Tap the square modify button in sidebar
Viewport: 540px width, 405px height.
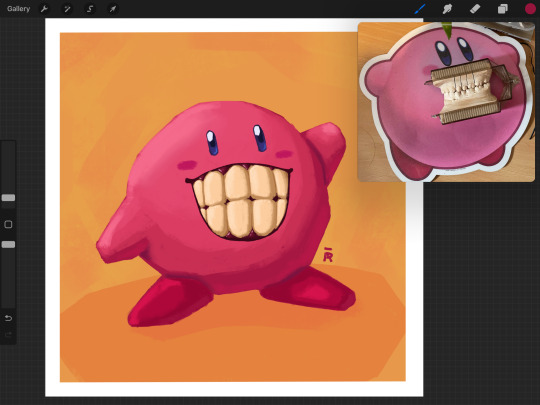[8, 225]
